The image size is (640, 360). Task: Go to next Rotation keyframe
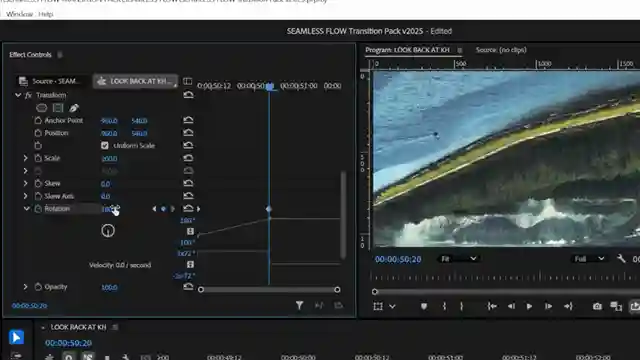pyautogui.click(x=173, y=209)
